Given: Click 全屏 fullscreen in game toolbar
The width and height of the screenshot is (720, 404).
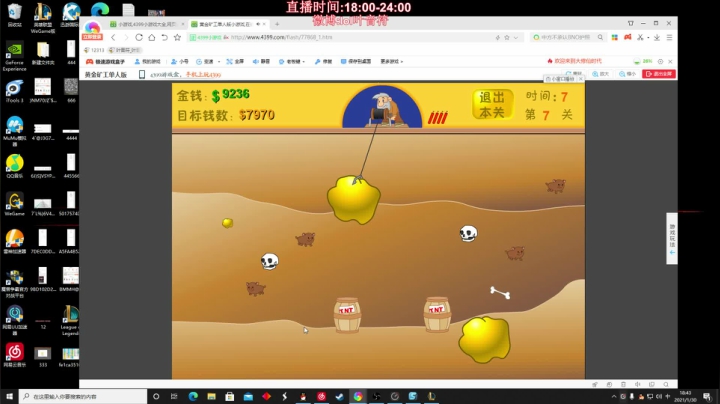Looking at the screenshot, I should [235, 62].
